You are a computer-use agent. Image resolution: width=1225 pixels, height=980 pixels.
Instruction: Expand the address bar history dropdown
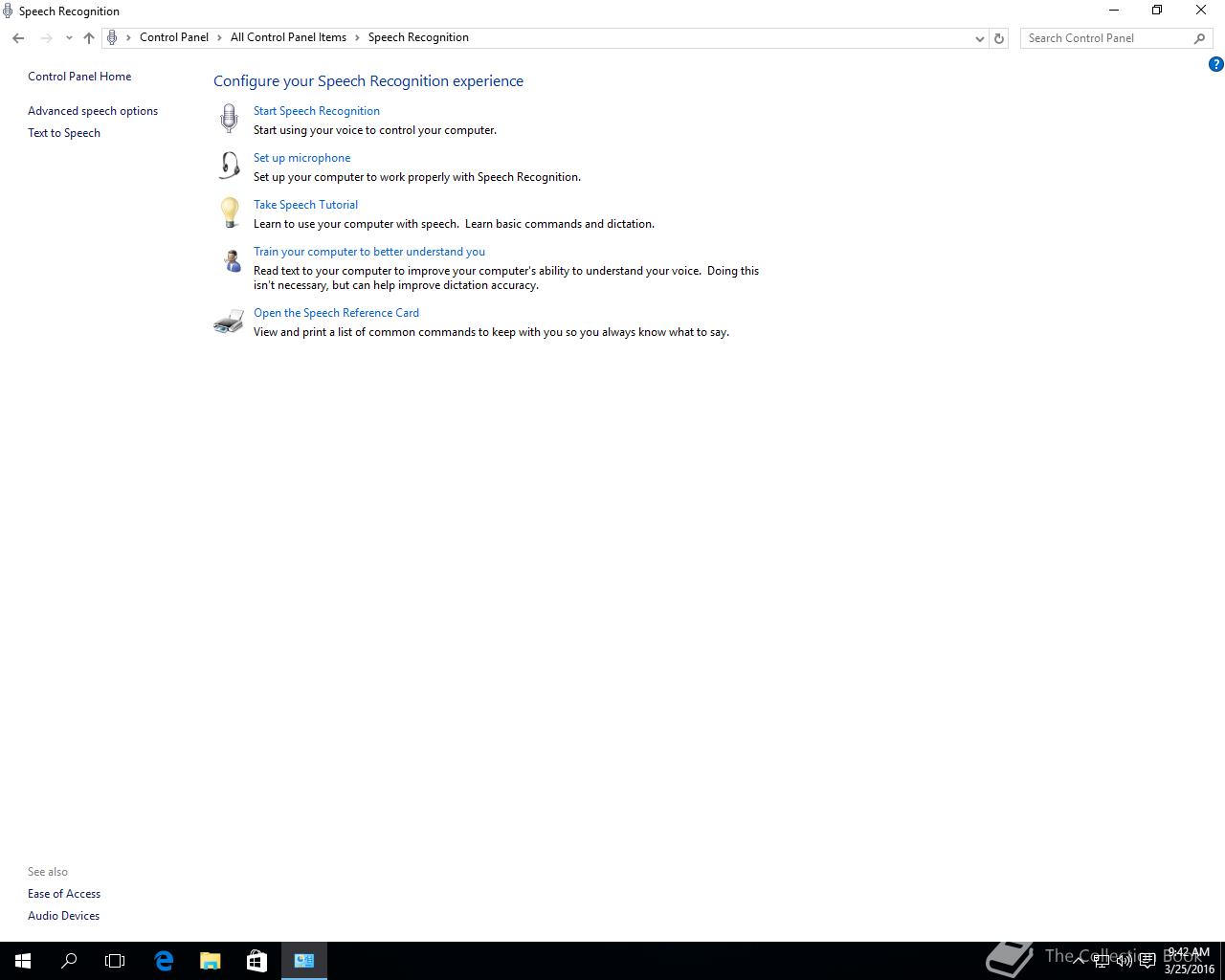point(979,38)
